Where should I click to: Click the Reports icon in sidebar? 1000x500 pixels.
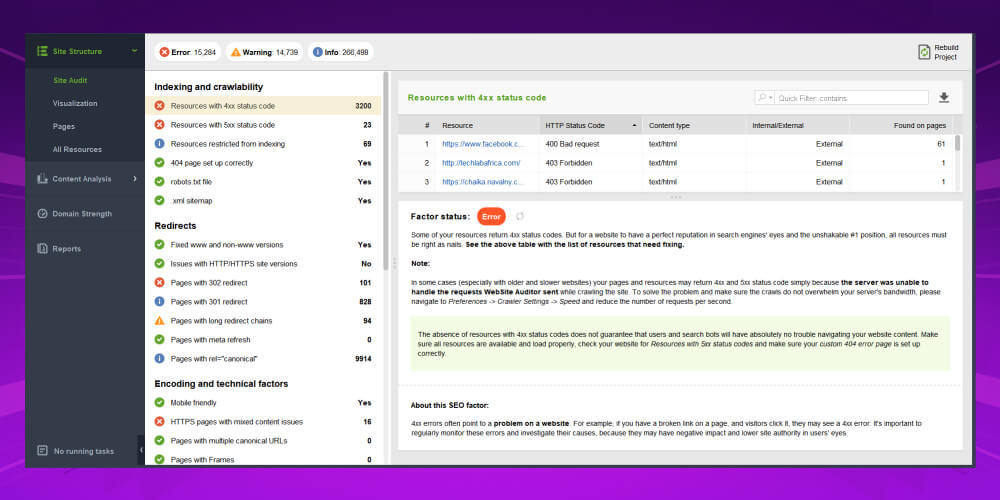pyautogui.click(x=42, y=249)
